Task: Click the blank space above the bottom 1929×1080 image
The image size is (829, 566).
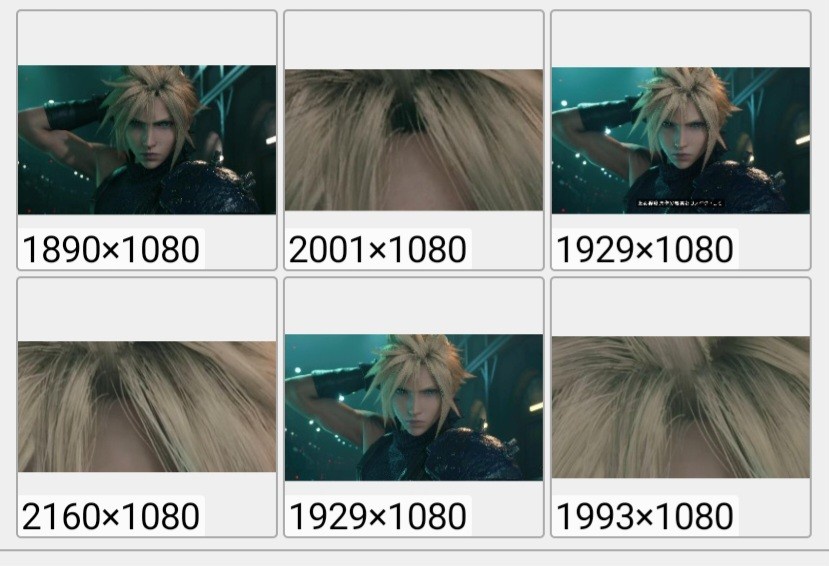Action: 413,306
